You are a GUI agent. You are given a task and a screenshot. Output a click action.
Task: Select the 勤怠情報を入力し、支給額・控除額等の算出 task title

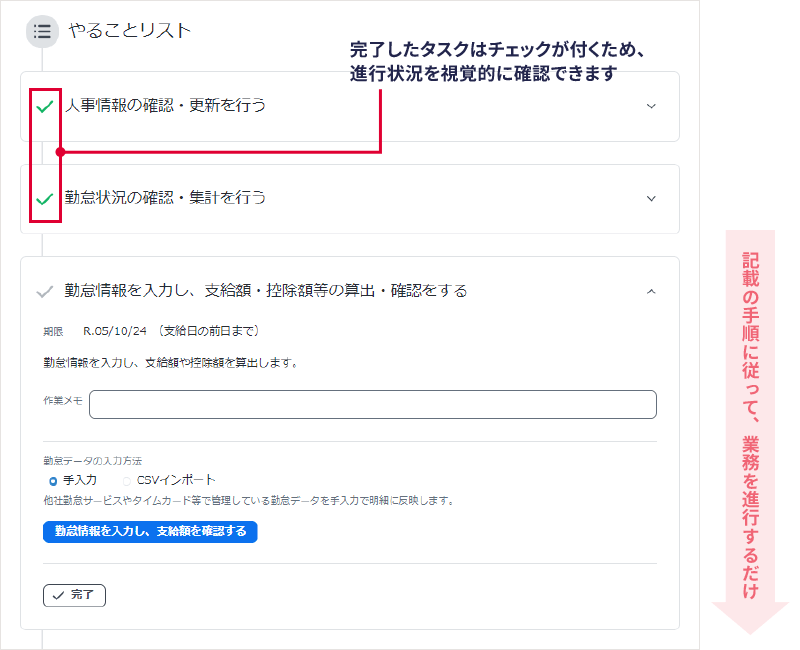pos(266,291)
